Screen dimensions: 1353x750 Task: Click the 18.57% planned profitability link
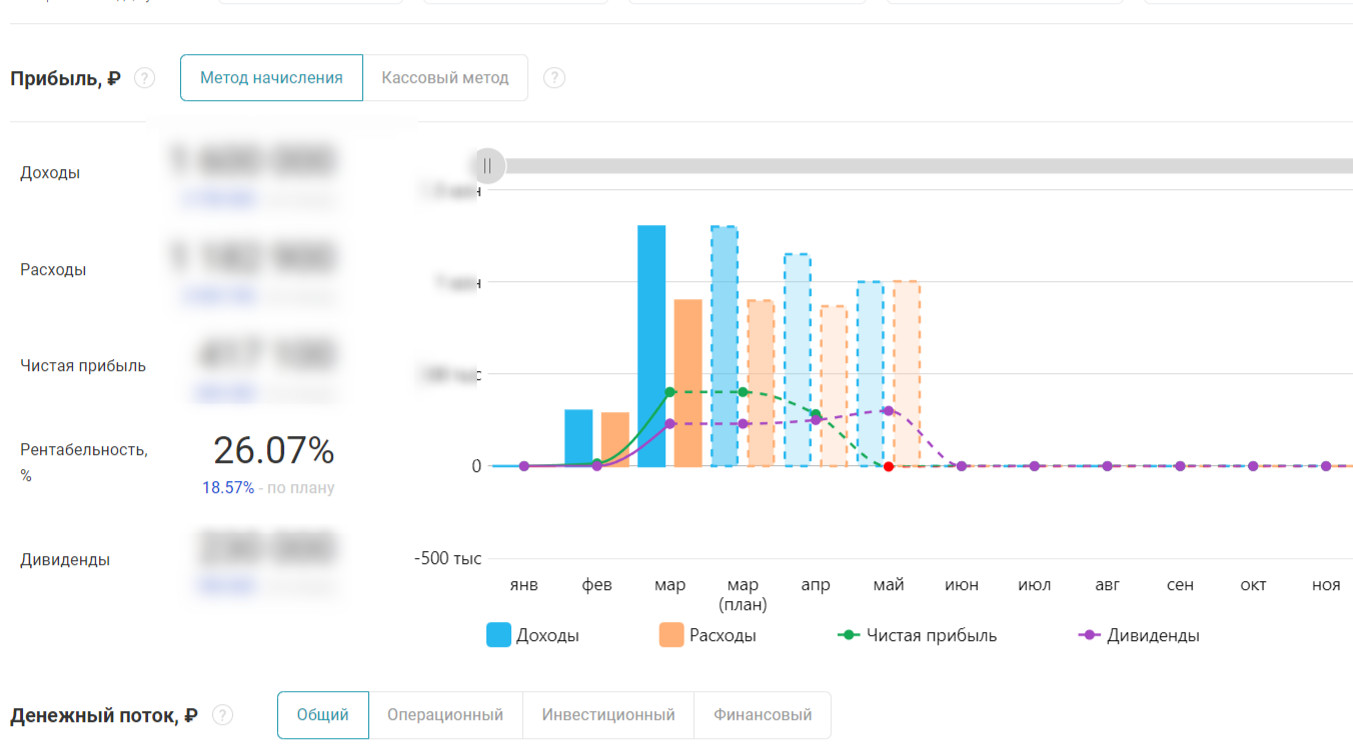tap(228, 488)
